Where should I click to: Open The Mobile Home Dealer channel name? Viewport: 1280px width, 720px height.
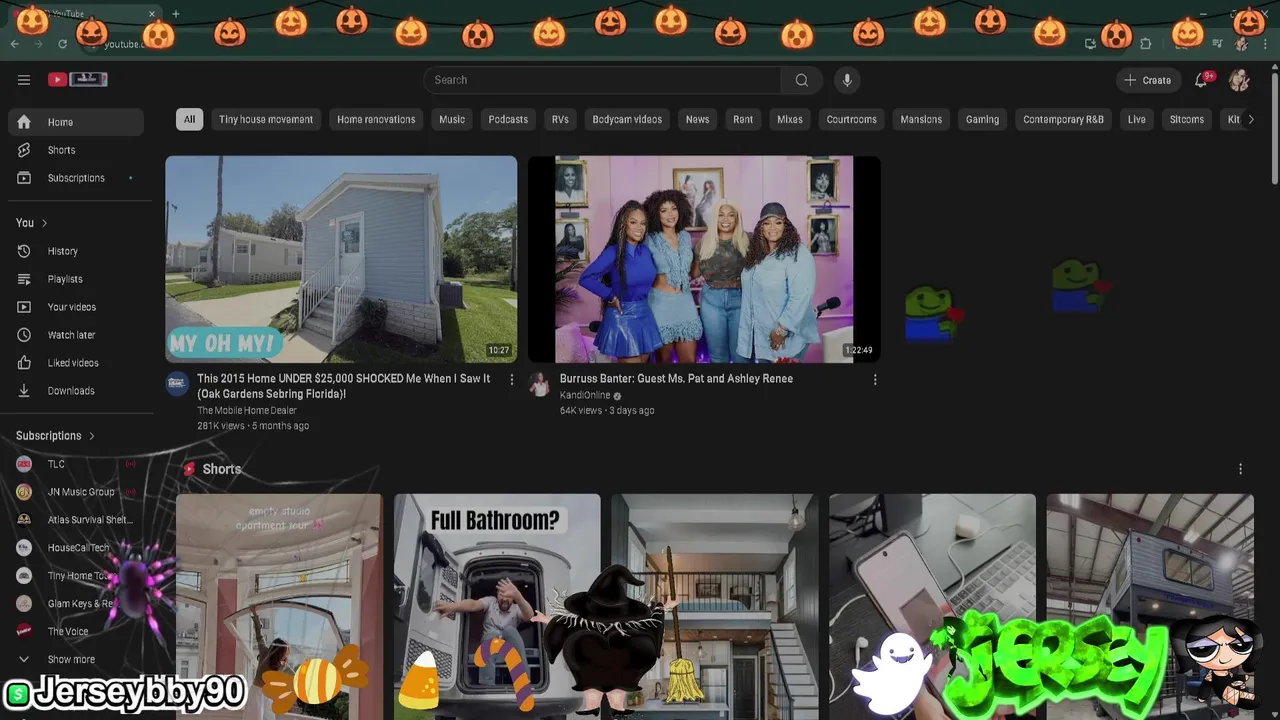pos(247,410)
